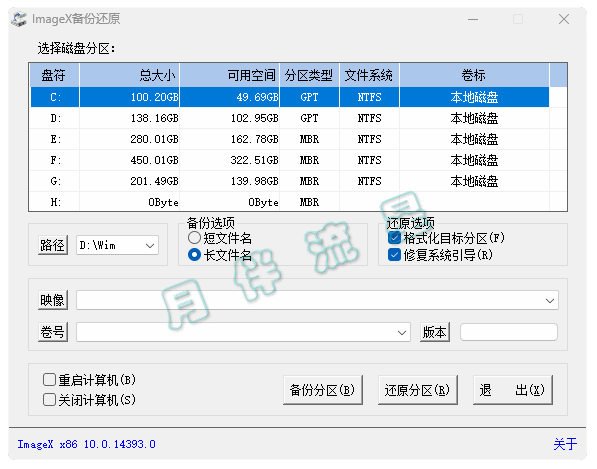Click the backup partition (备份分区) button
This screenshot has width=597, height=469.
[322, 390]
